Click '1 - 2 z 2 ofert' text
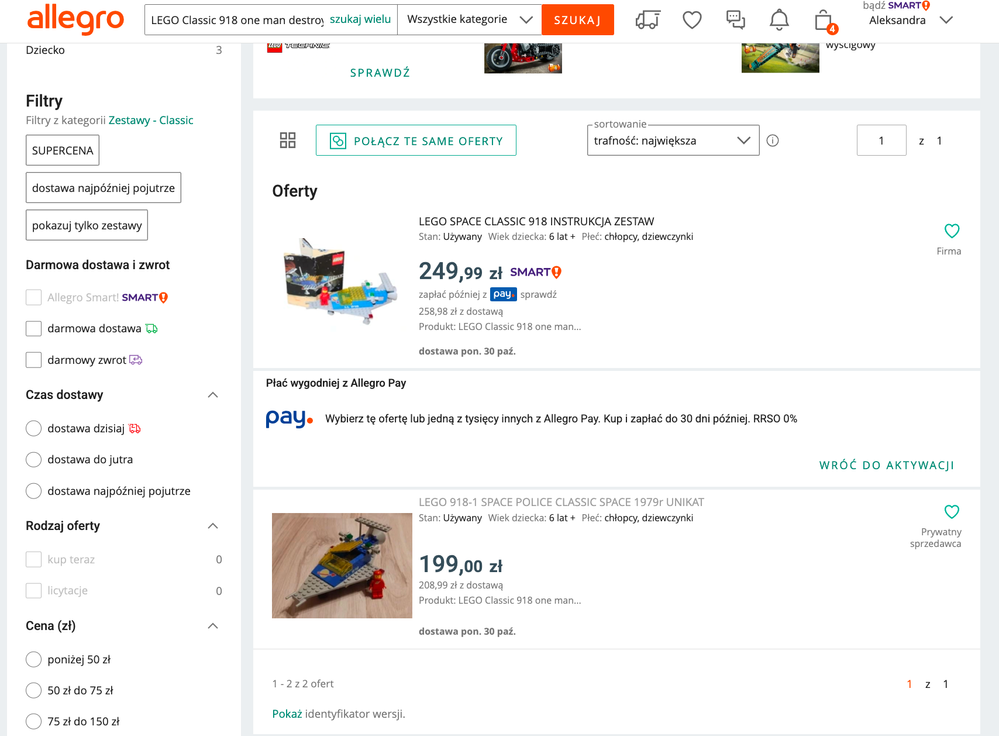This screenshot has height=736, width=999. click(303, 684)
